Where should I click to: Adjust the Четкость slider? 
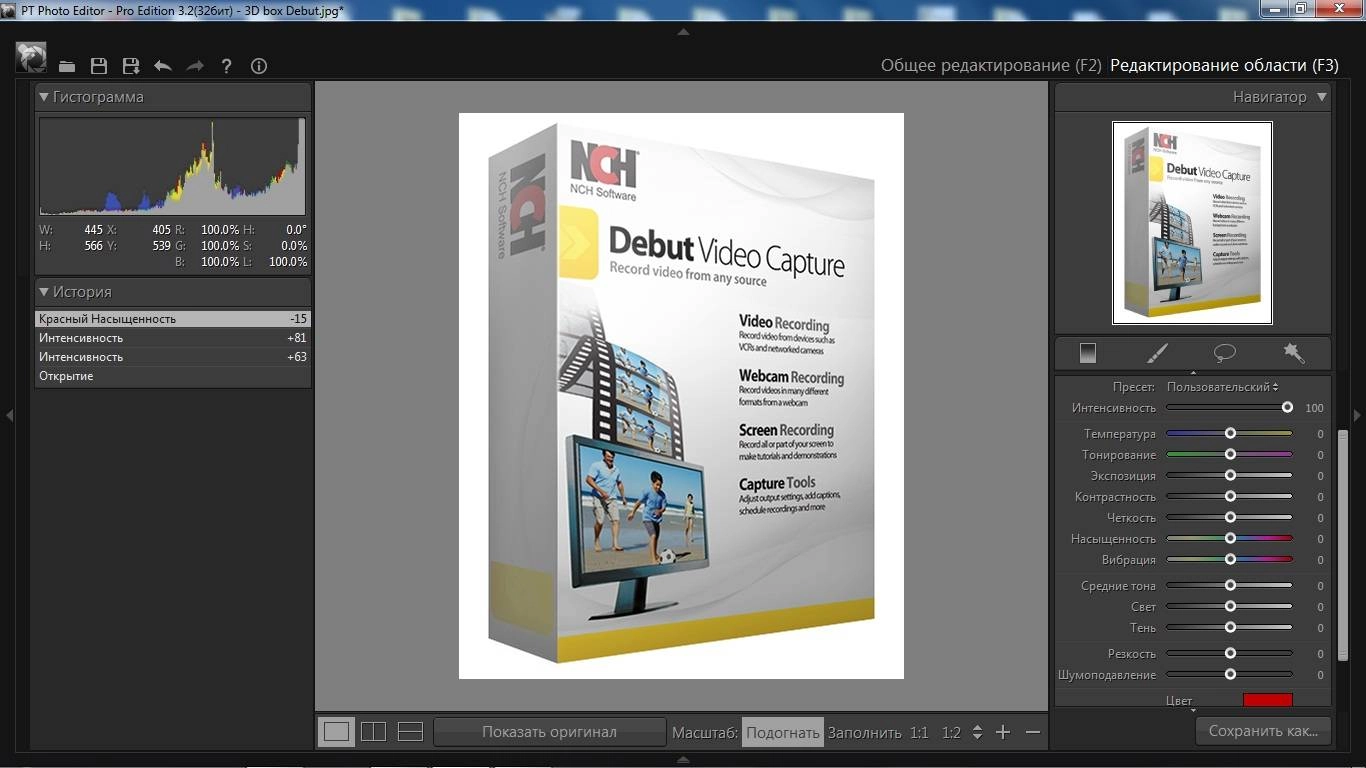click(x=1229, y=518)
